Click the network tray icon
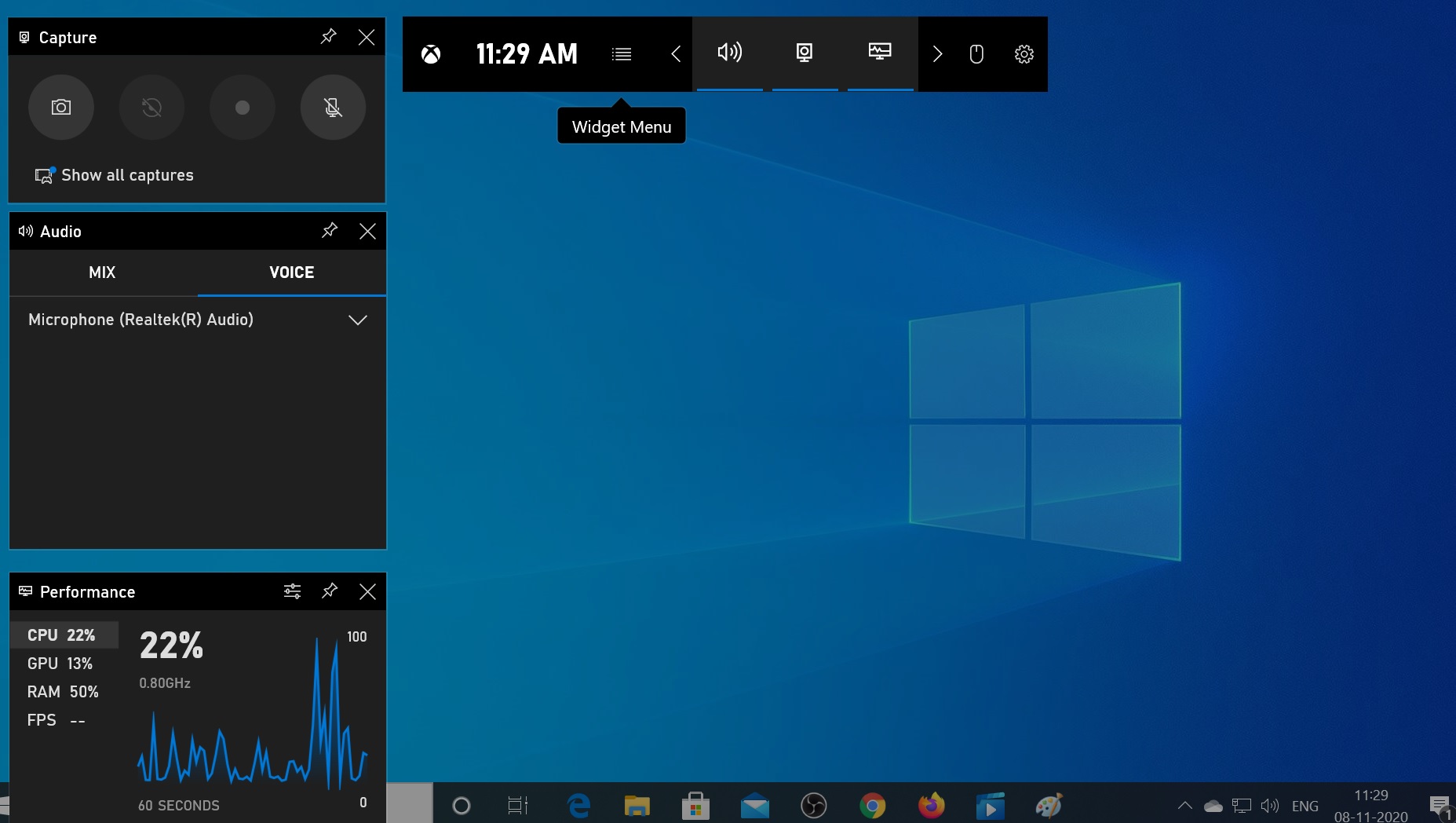The width and height of the screenshot is (1456, 823). click(1241, 806)
